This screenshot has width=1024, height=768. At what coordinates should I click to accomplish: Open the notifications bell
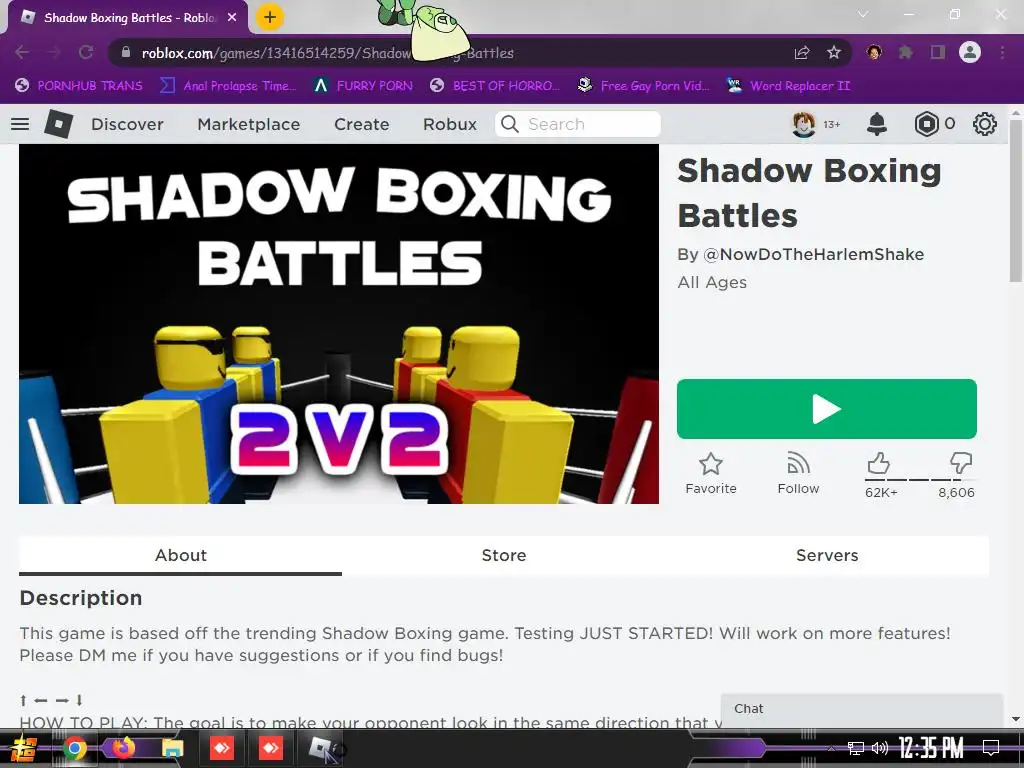point(876,124)
